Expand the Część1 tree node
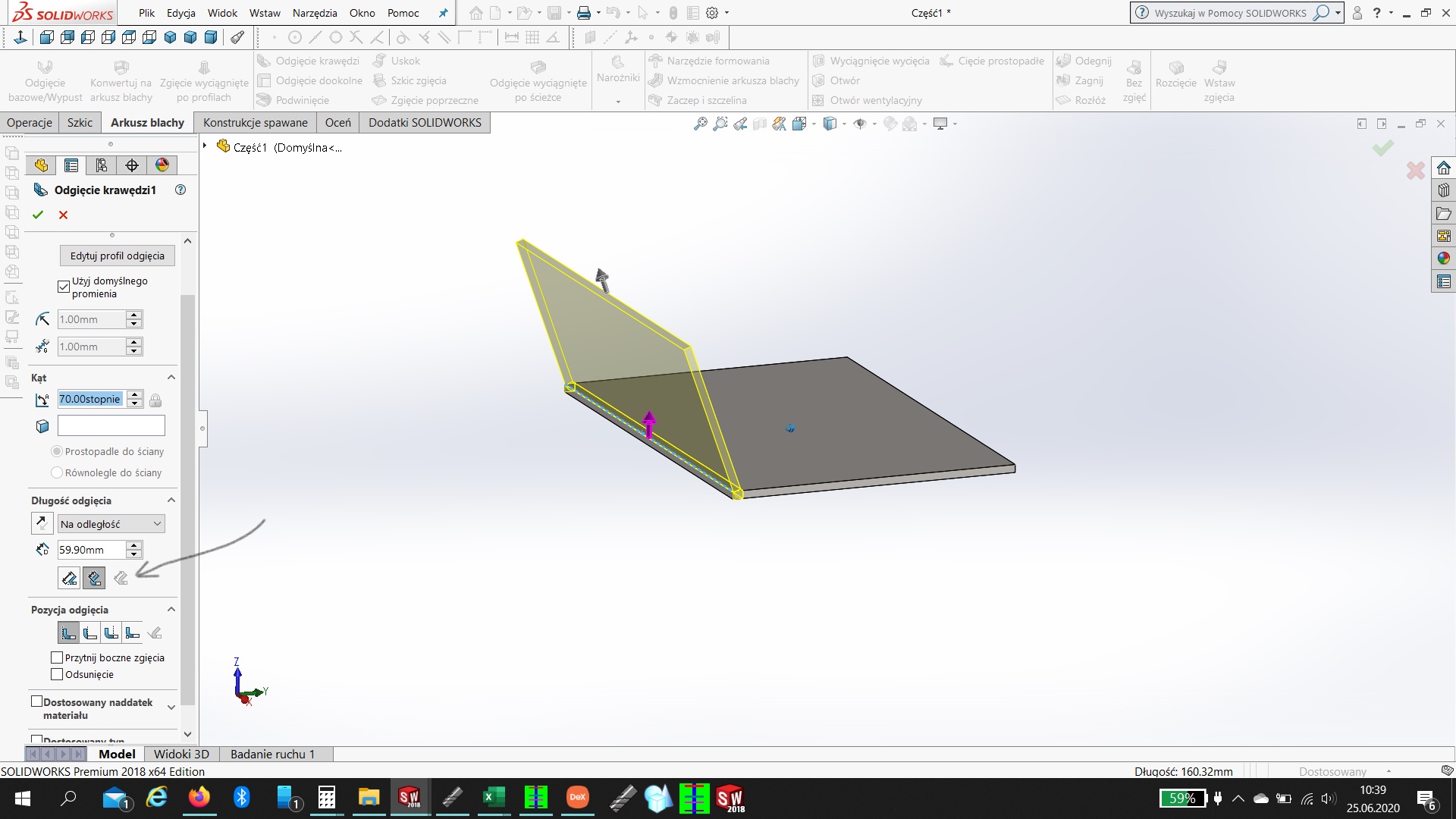This screenshot has height=819, width=1456. pyautogui.click(x=205, y=146)
